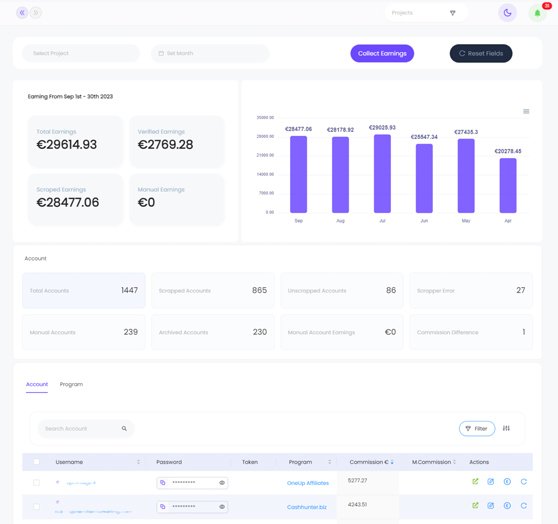Viewport: 558px width, 524px height.
Task: Click the Reset Fields button
Action: click(481, 53)
